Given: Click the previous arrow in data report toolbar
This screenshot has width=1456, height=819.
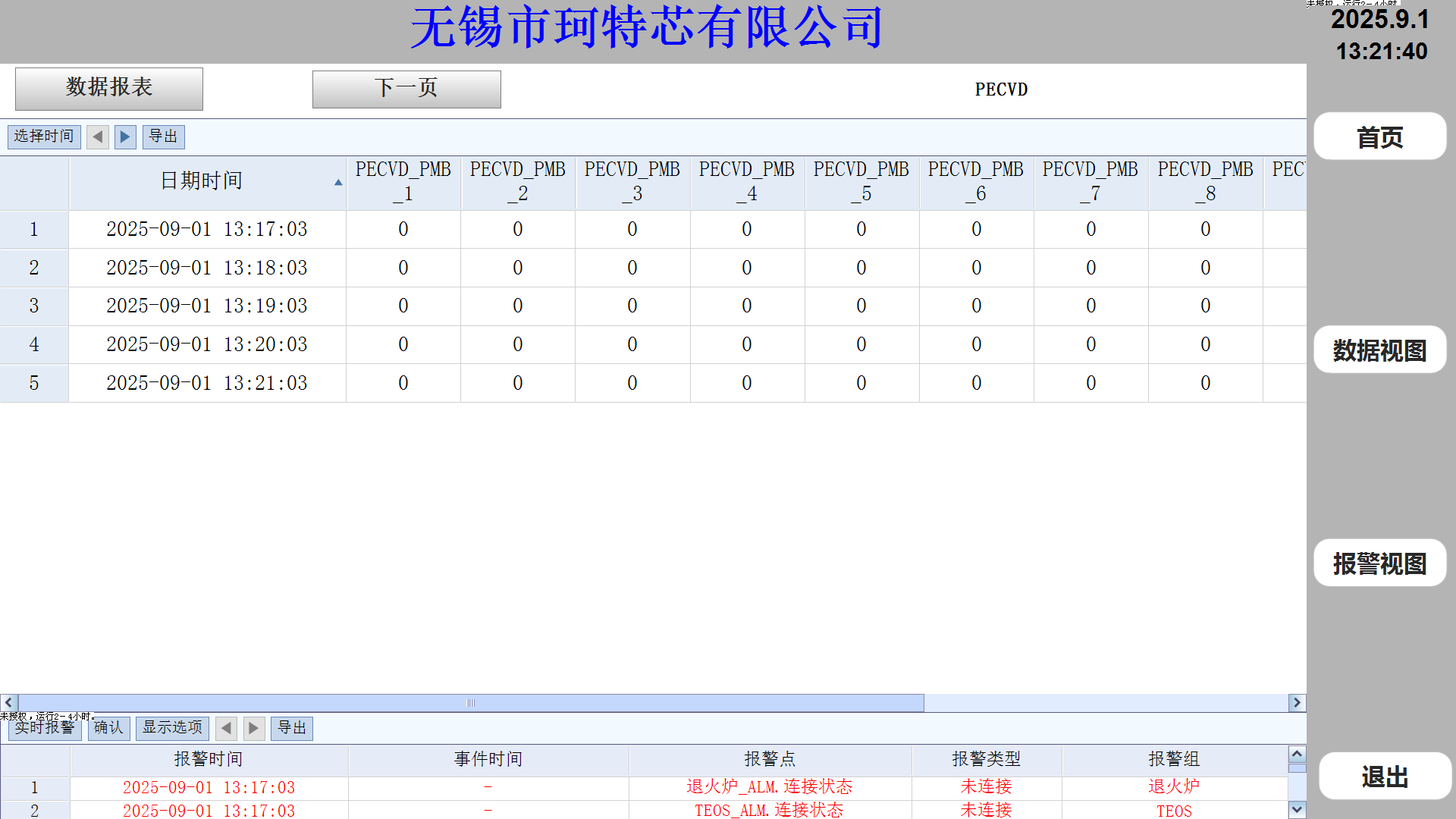Looking at the screenshot, I should (98, 137).
